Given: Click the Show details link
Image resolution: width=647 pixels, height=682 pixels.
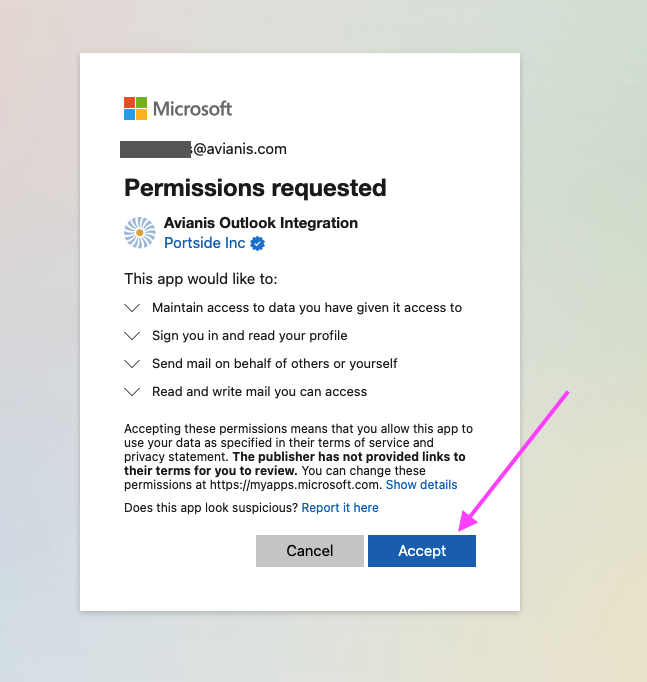Looking at the screenshot, I should pyautogui.click(x=421, y=485).
